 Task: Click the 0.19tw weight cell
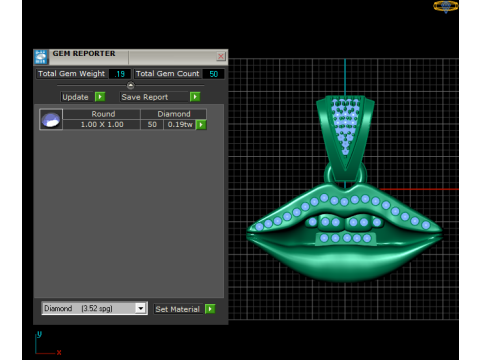[x=180, y=124]
